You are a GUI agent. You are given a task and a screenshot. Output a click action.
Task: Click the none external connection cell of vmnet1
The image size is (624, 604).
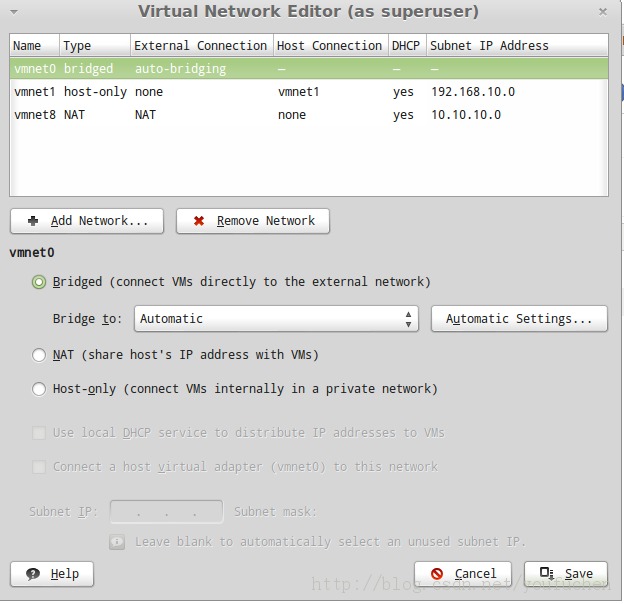pos(149,92)
